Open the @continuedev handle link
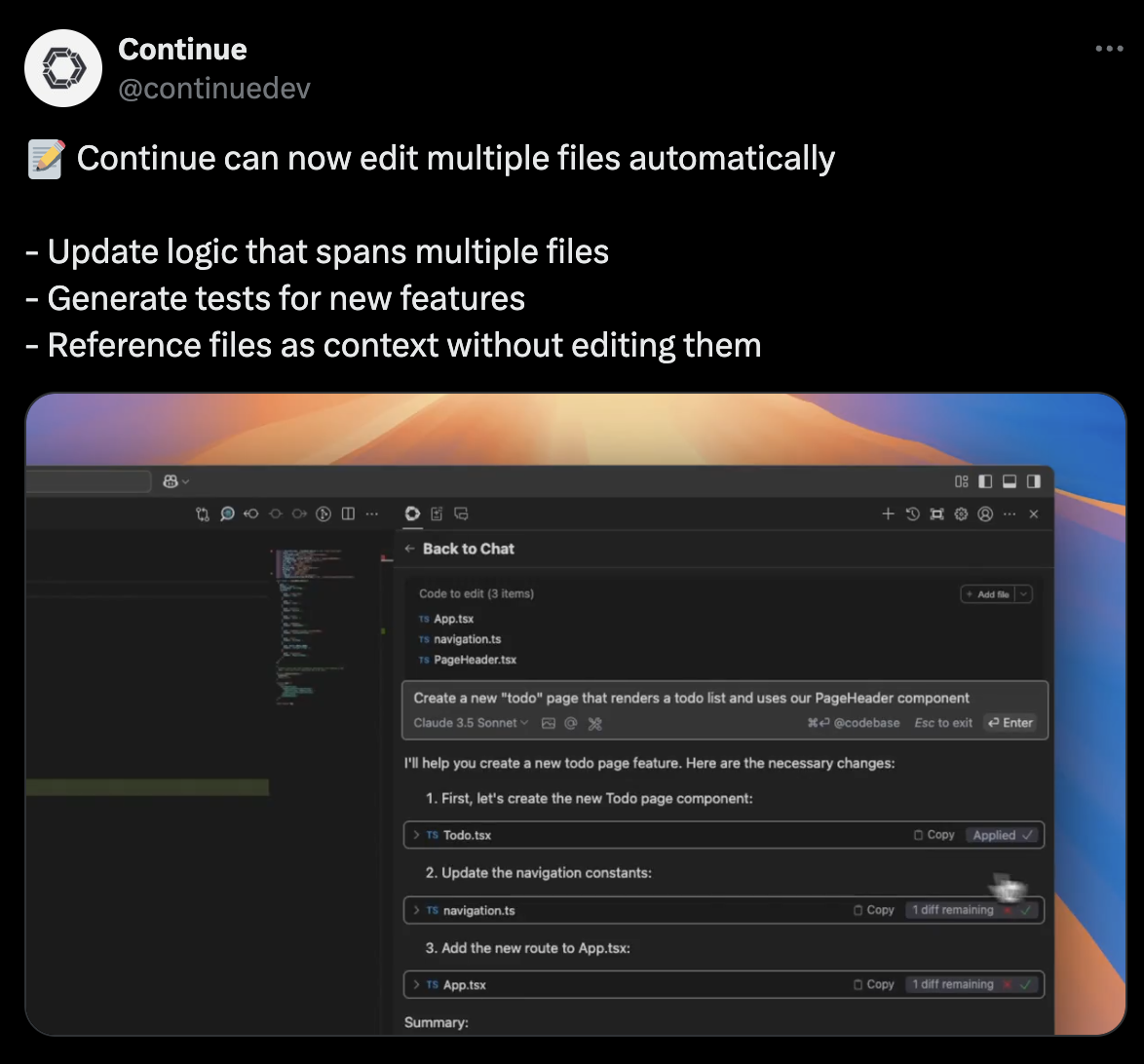Viewport: 1144px width, 1064px height. coord(213,89)
